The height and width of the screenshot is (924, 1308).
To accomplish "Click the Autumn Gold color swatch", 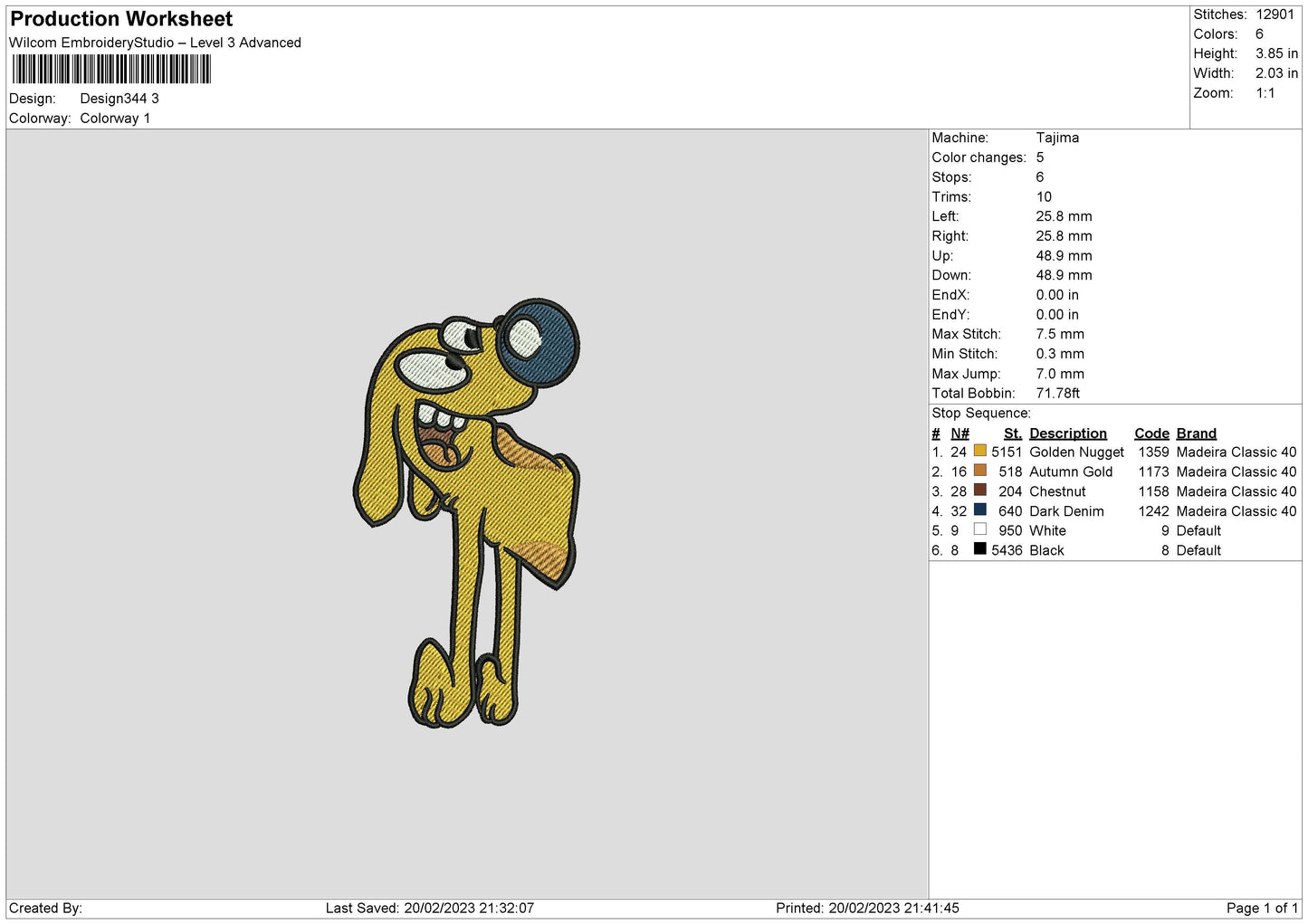I will [x=979, y=471].
